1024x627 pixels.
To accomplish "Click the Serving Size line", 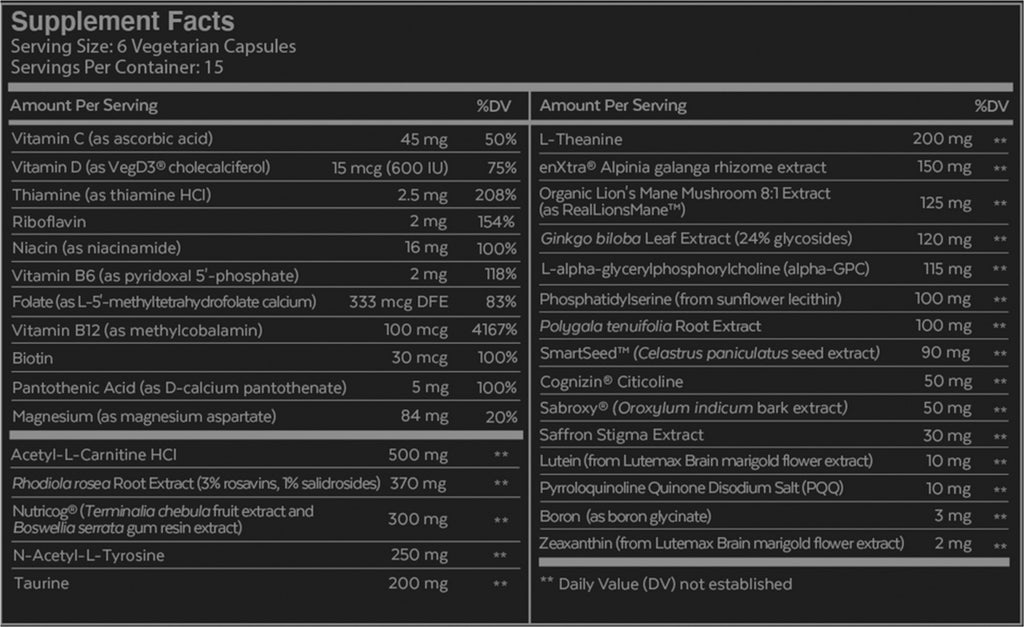I will (x=153, y=46).
